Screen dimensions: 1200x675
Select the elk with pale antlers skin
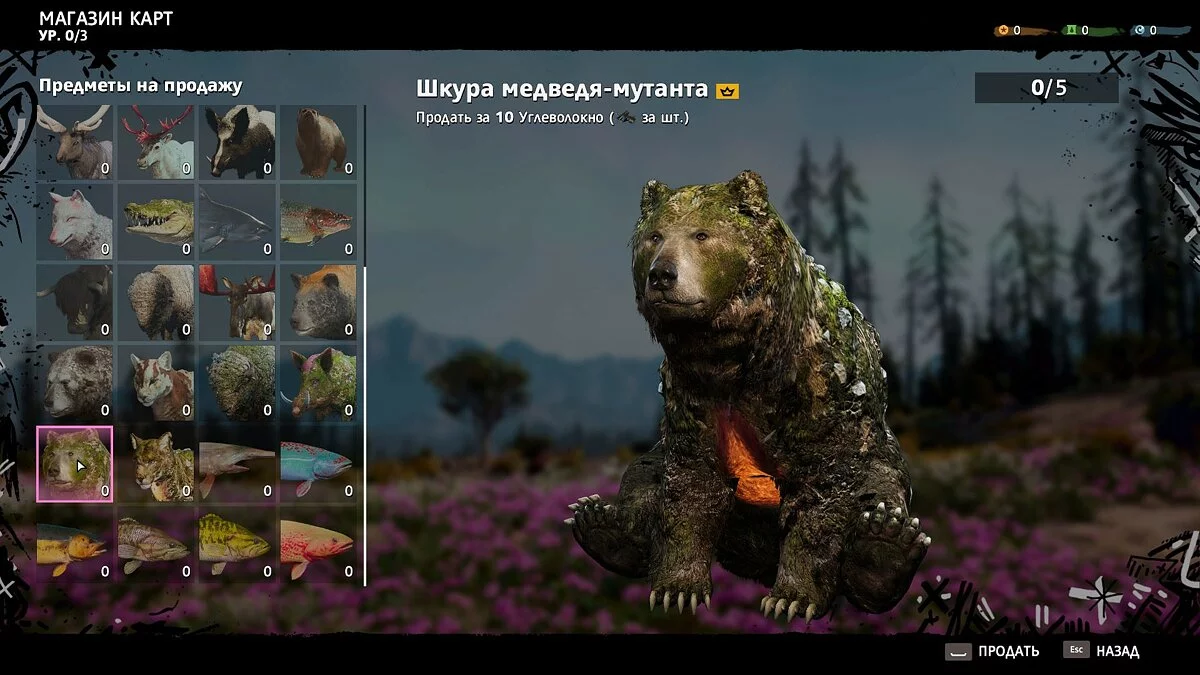tap(74, 142)
